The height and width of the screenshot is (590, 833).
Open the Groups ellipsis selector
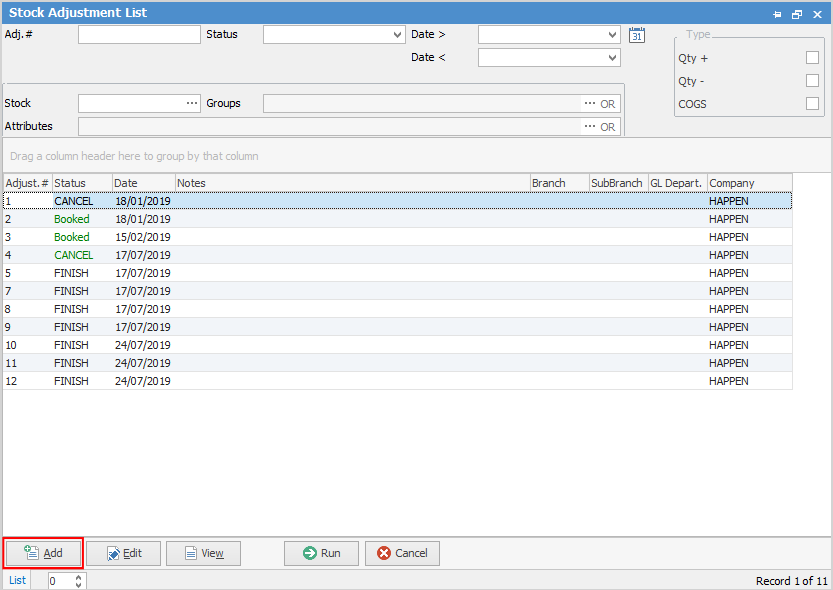click(x=590, y=104)
